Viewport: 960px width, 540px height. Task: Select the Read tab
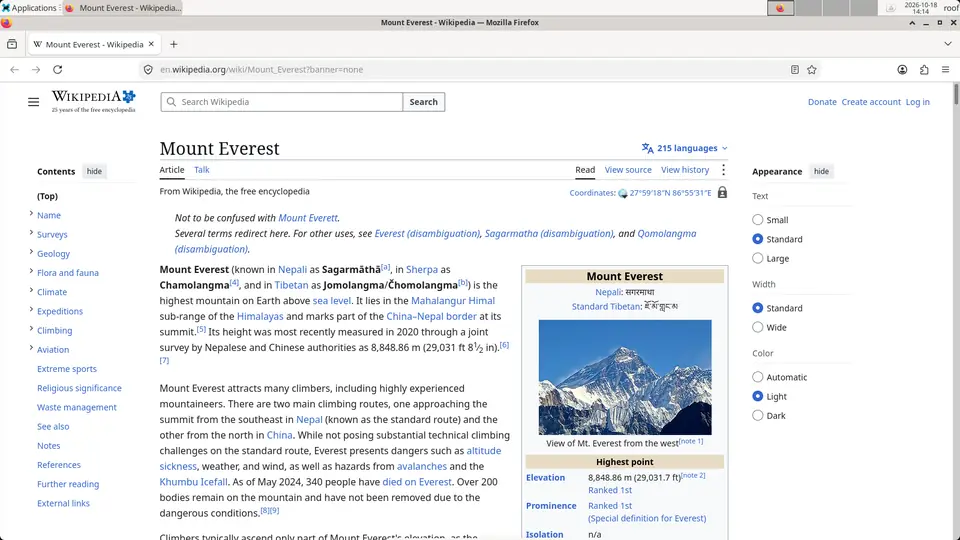(x=585, y=170)
